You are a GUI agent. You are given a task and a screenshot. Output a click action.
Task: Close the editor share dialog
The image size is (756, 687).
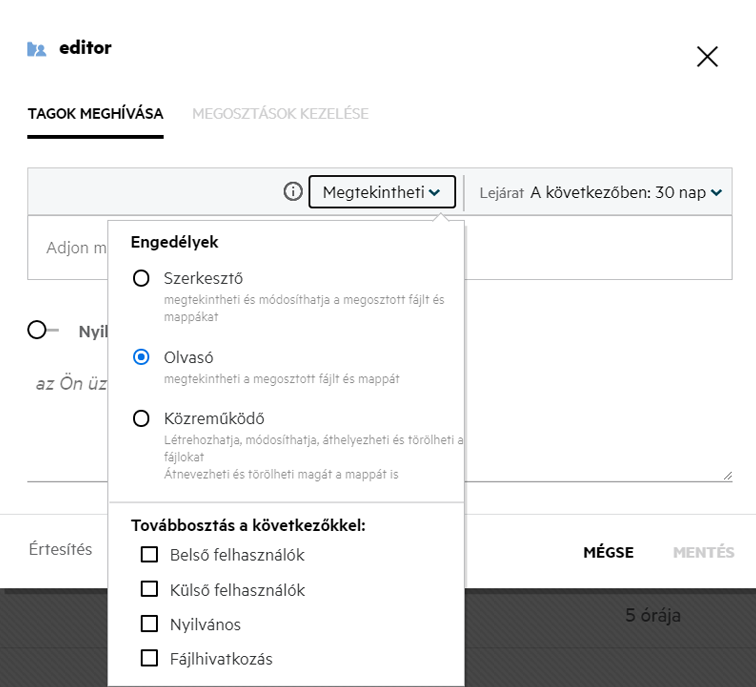click(x=707, y=57)
